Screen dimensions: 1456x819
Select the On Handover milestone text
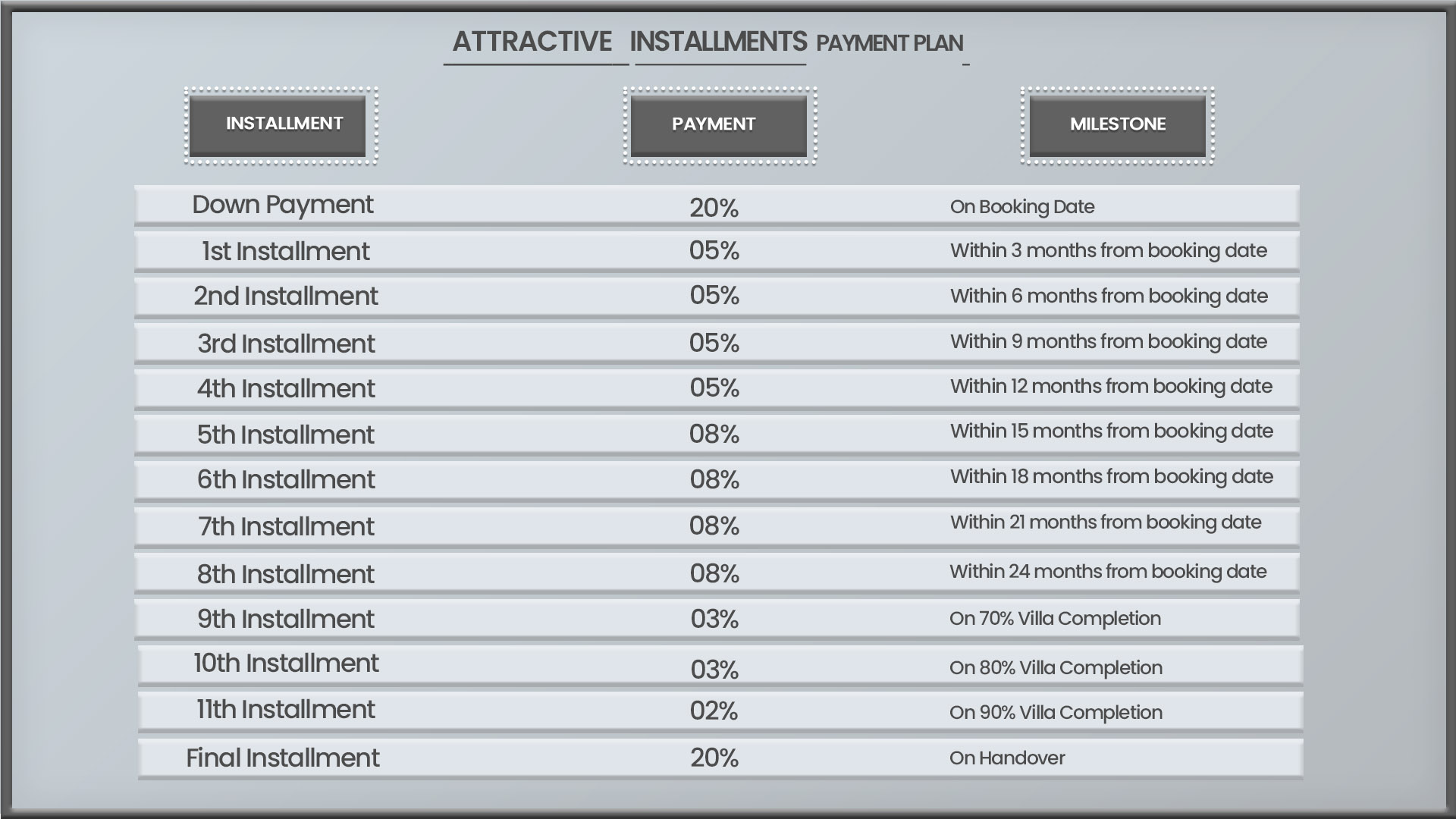[x=1007, y=758]
